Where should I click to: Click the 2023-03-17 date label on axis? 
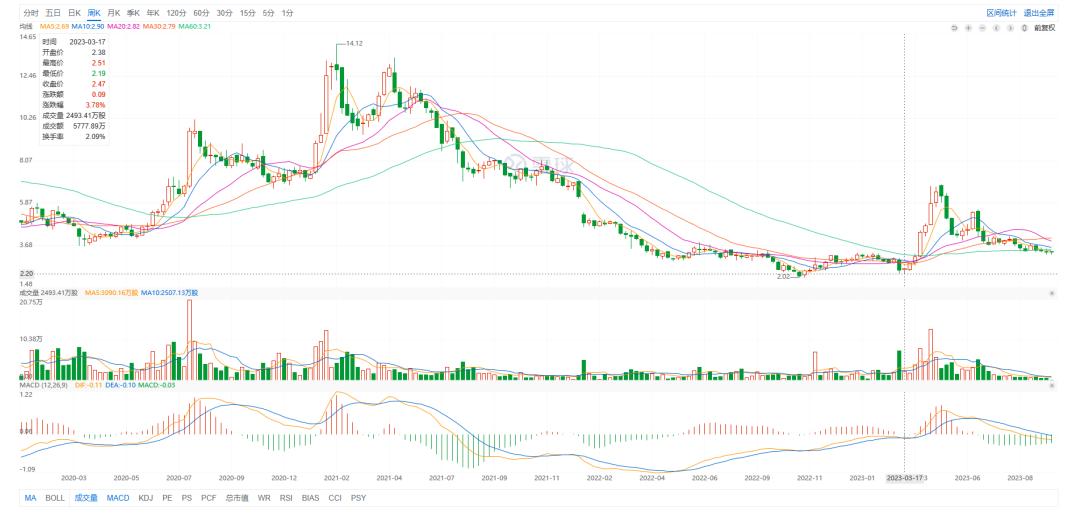(x=904, y=477)
